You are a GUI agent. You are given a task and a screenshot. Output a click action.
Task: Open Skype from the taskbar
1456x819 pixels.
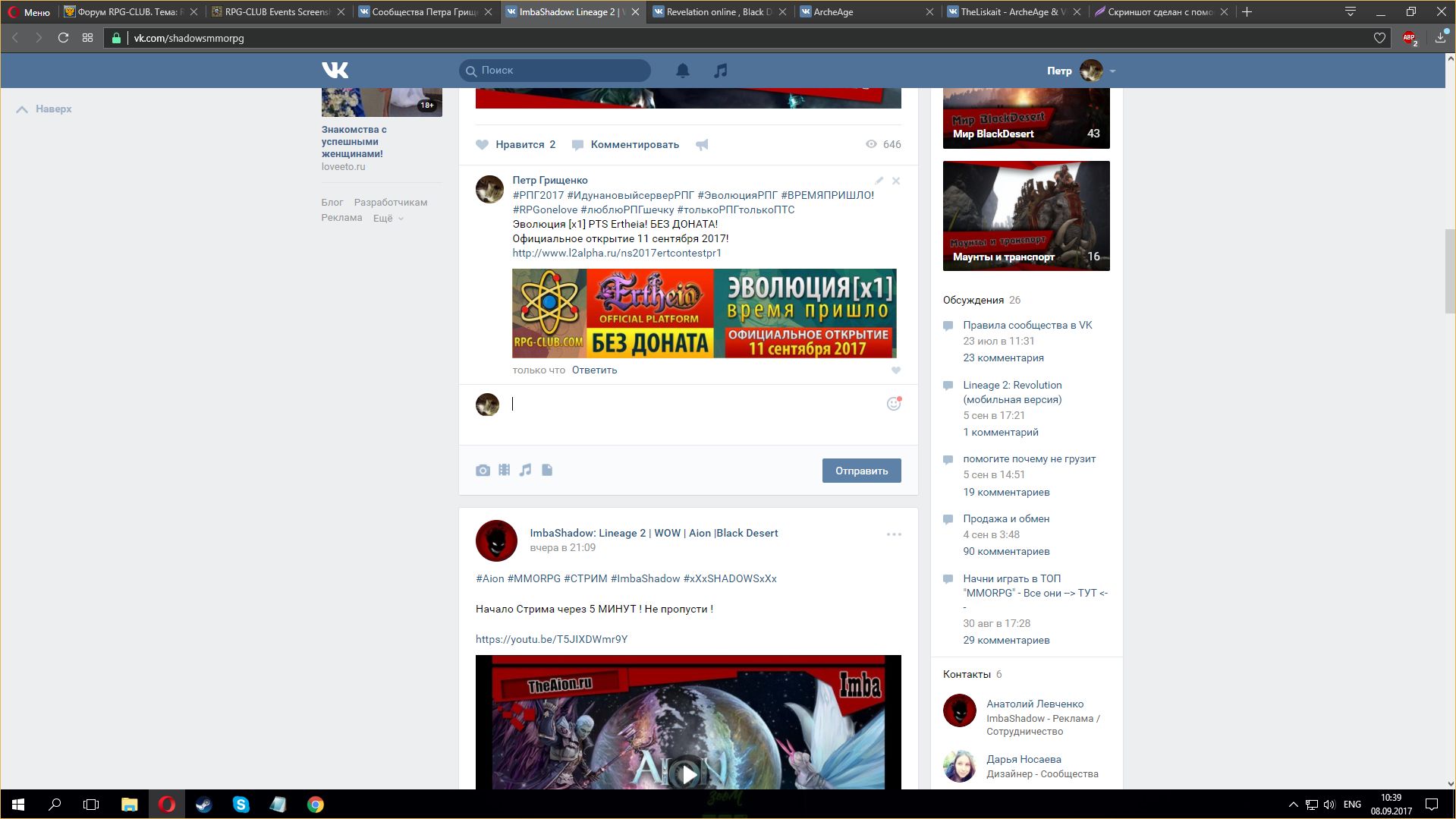tap(241, 805)
